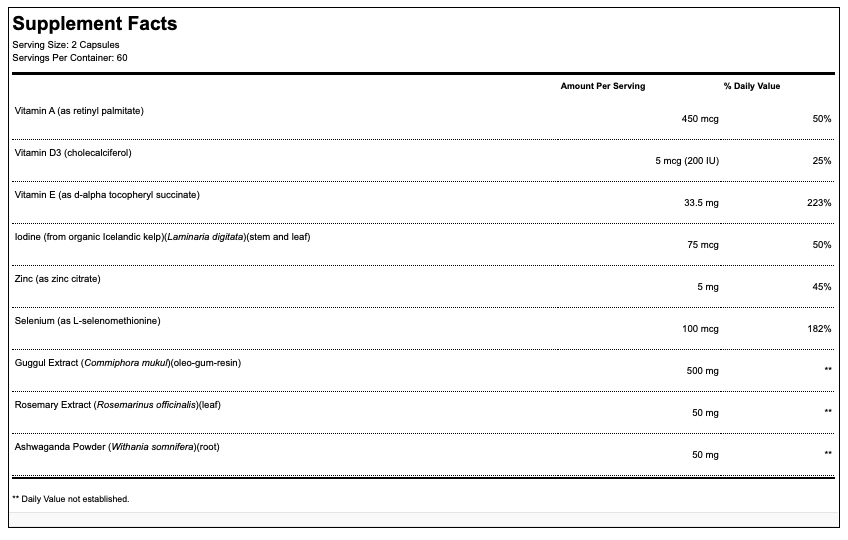The width and height of the screenshot is (848, 540).
Task: Select the Vitamin A retinyl palmitate row label
Action: point(79,110)
